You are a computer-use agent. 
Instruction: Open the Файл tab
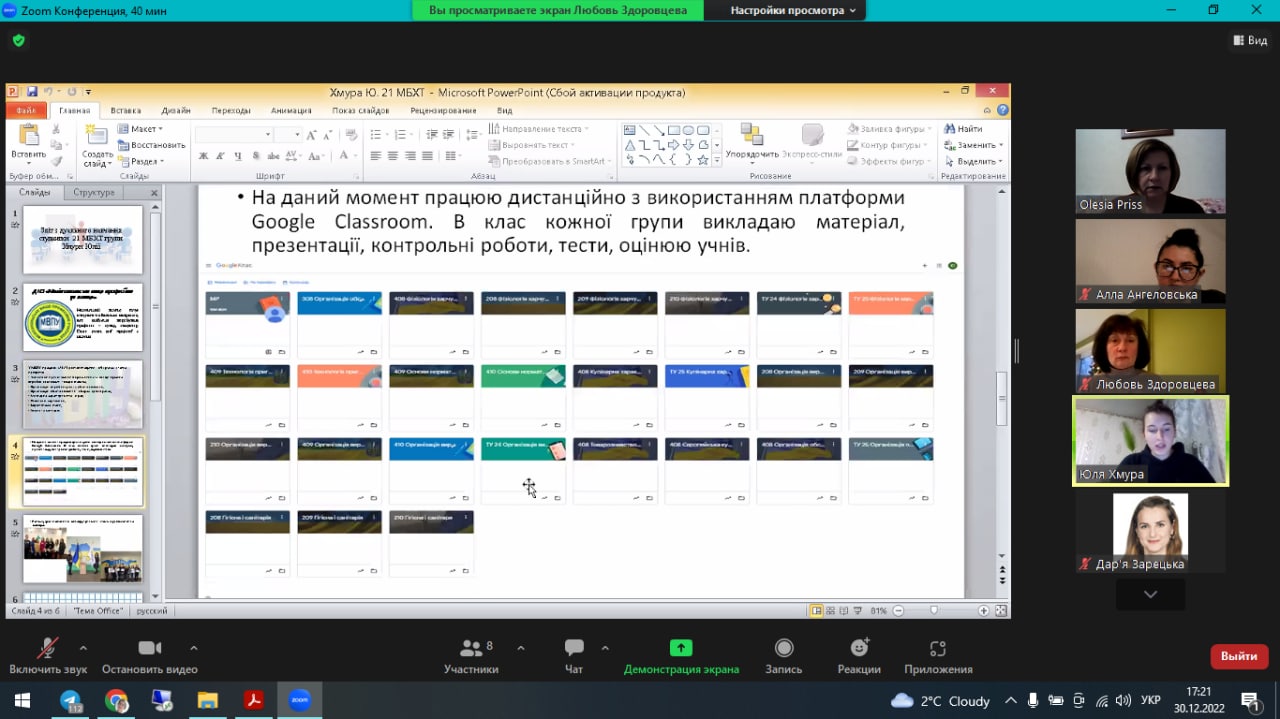click(27, 111)
